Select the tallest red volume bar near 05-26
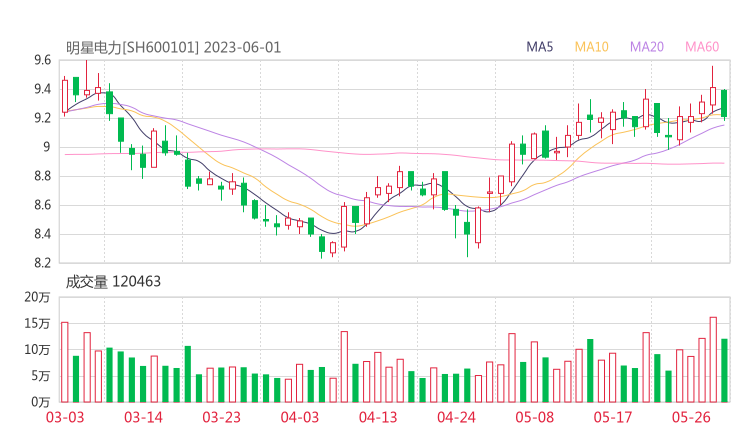The image size is (740, 440). (x=713, y=360)
